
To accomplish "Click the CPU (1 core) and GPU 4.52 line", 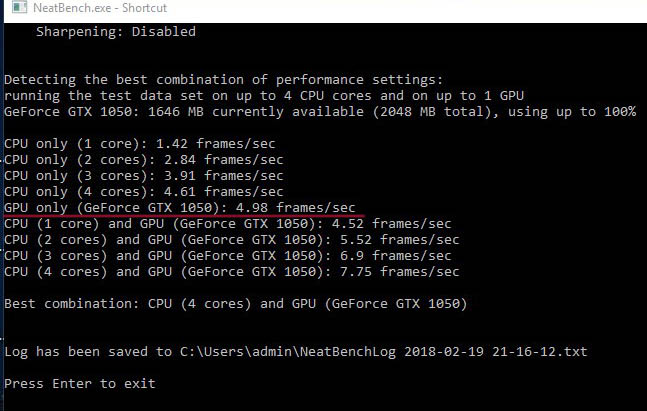I will click(x=227, y=224).
